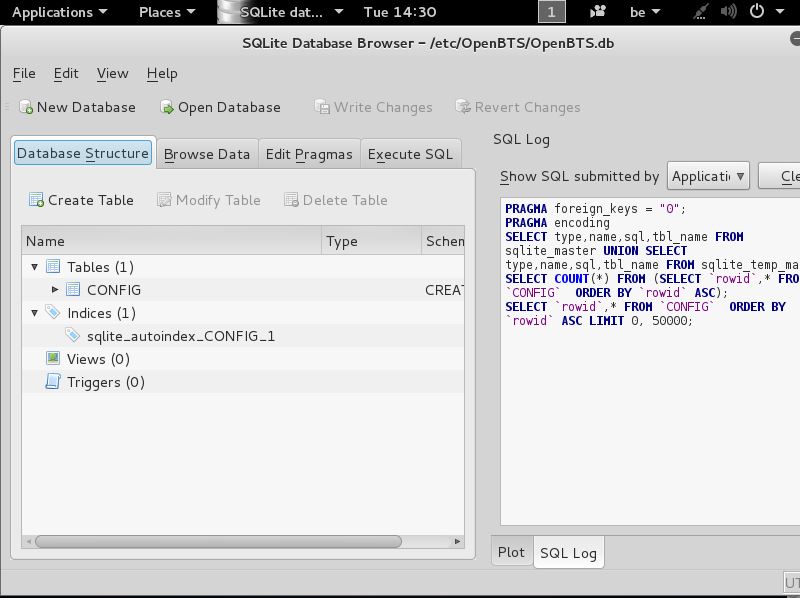Switch to the Browse Data tab
The image size is (800, 598).
click(207, 154)
